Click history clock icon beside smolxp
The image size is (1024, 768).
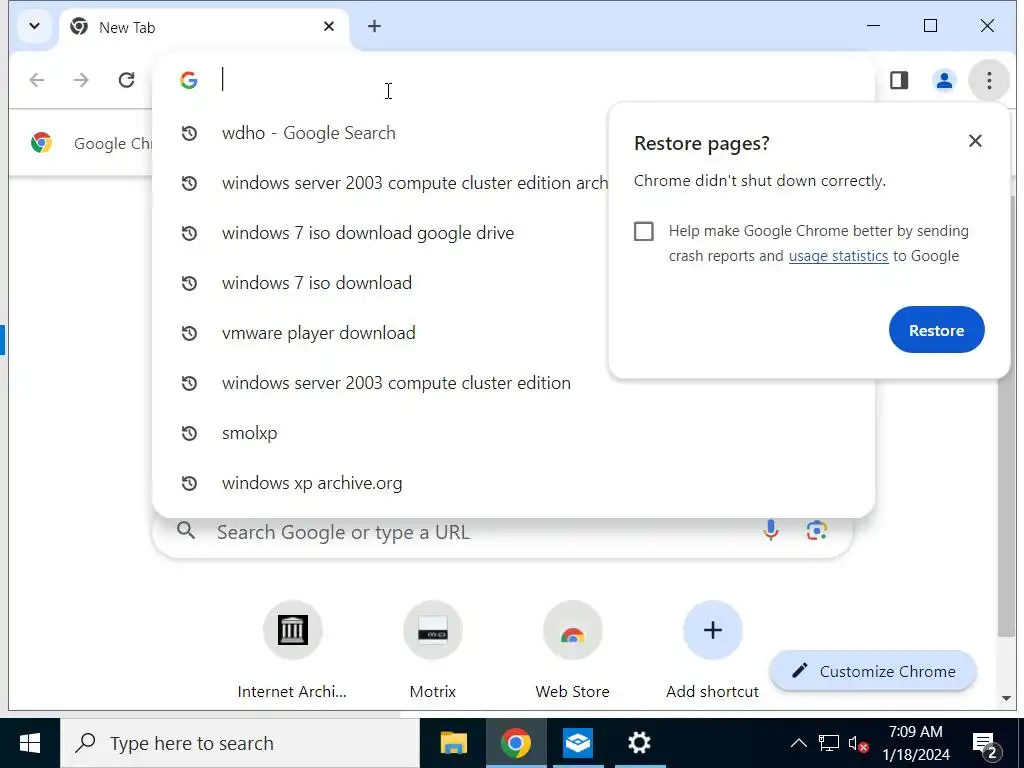pos(189,433)
